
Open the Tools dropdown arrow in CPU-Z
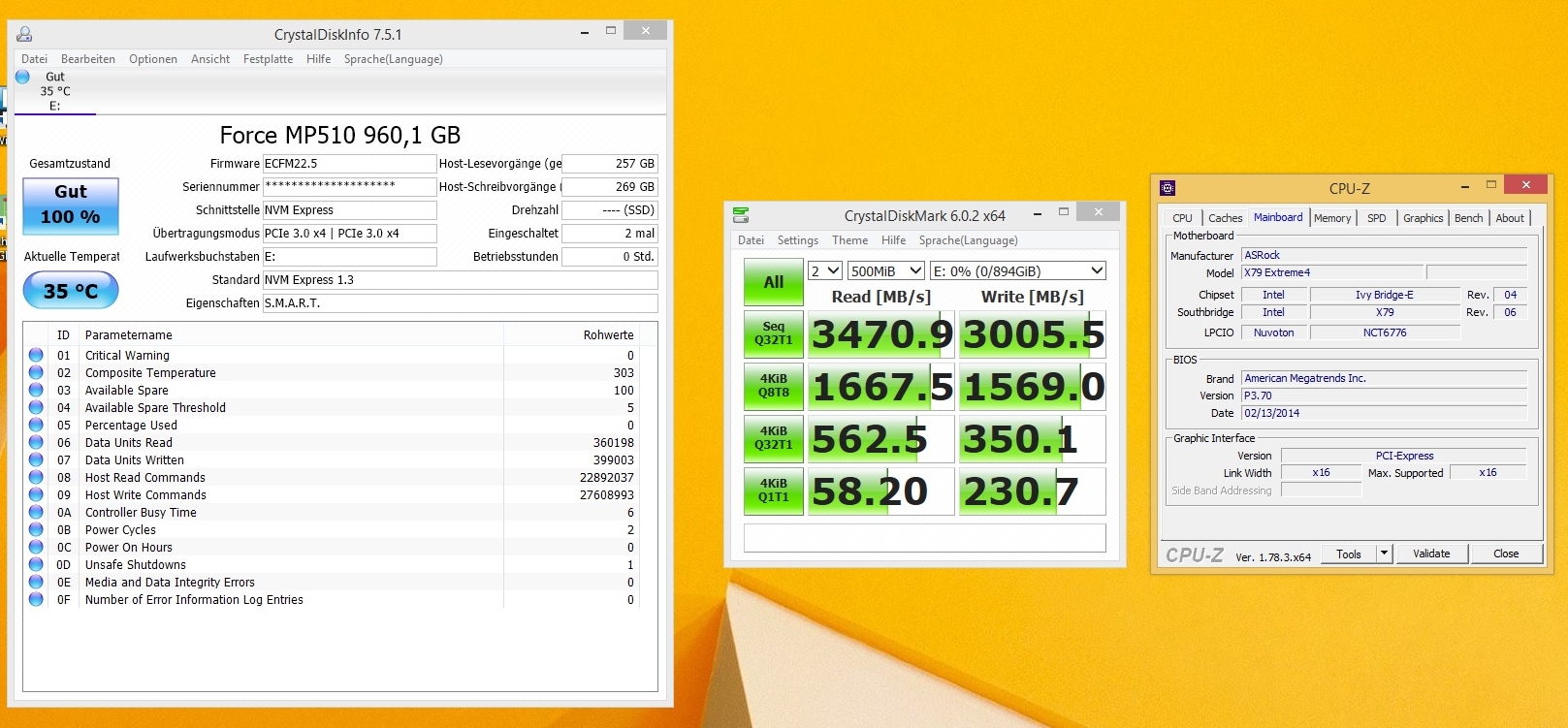[1385, 554]
